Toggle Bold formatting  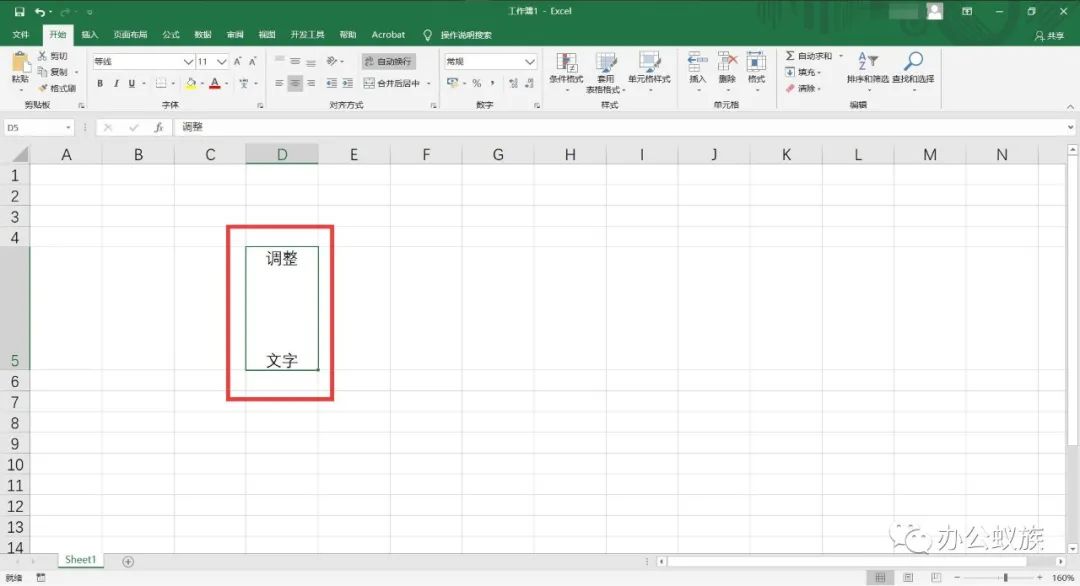[x=100, y=83]
